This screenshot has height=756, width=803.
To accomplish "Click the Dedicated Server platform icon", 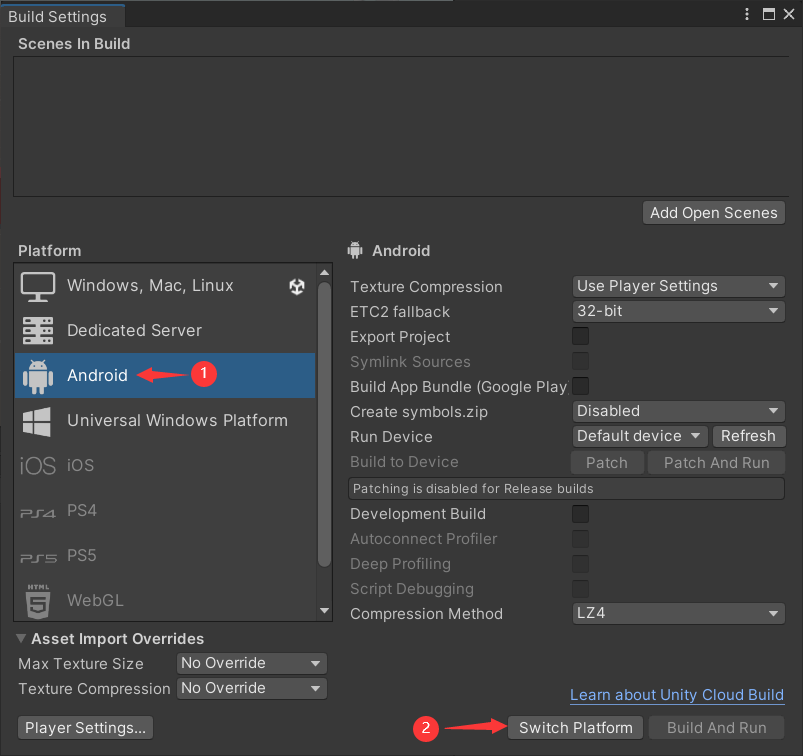I will 38,331.
